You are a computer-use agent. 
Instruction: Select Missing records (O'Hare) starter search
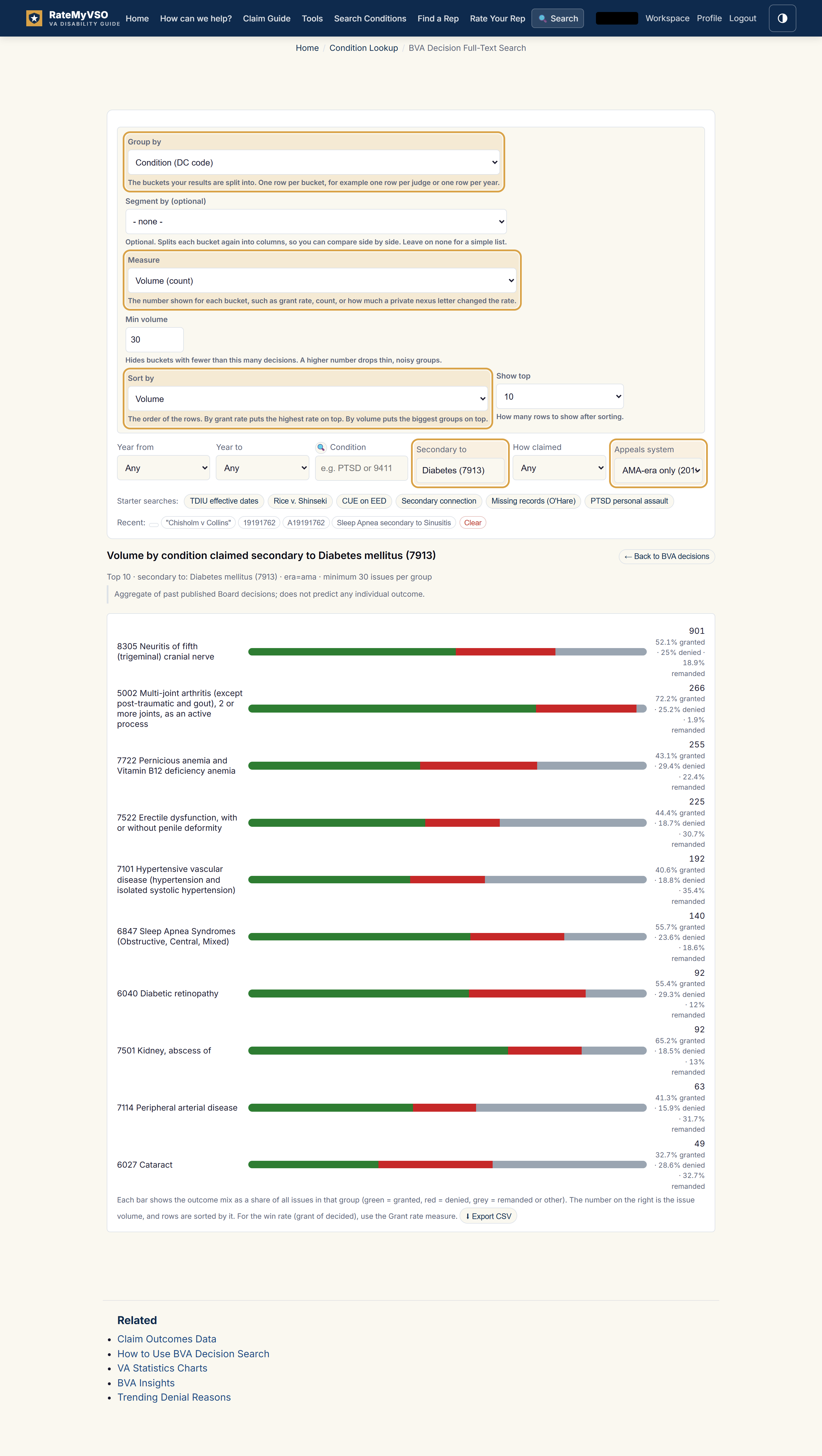pos(533,501)
